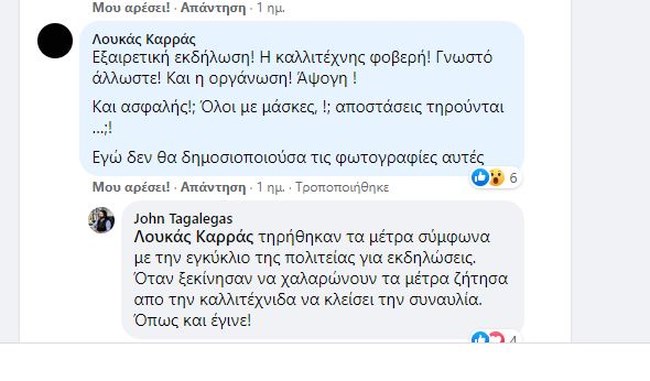Show edit history via Τροποποιήθηκε

pyautogui.click(x=342, y=187)
